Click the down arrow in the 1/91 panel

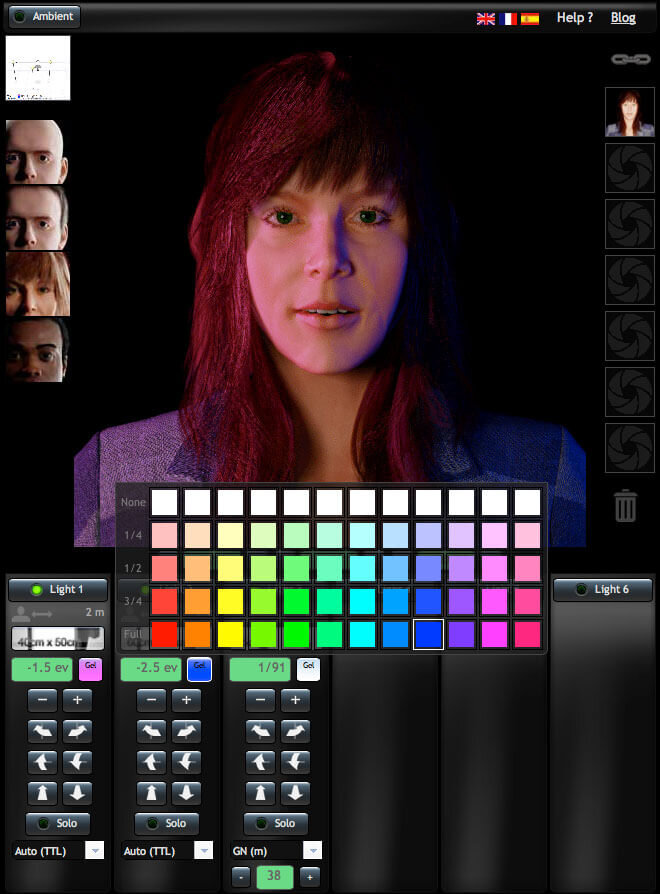click(295, 793)
